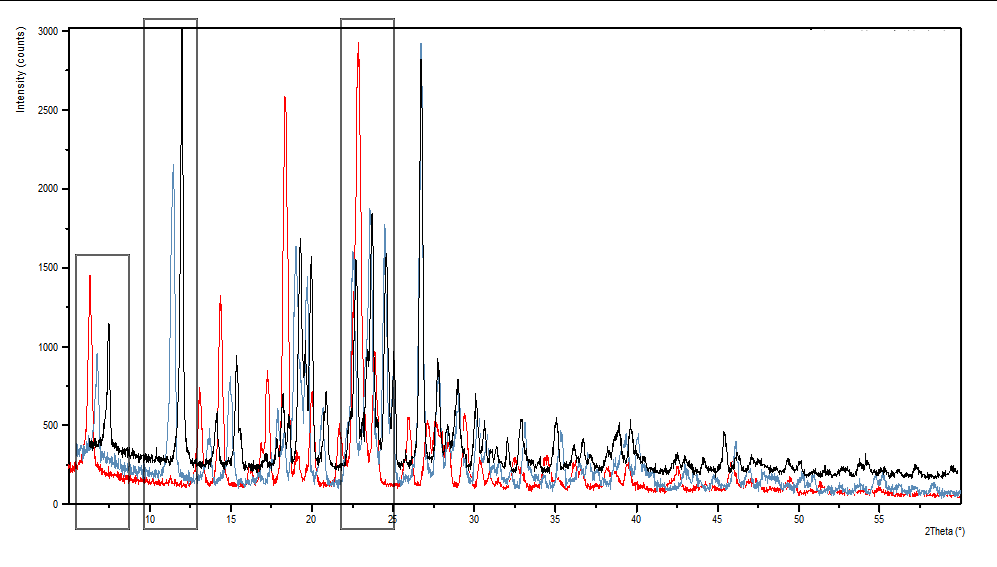Image resolution: width=997 pixels, height=567 pixels.
Task: Pick the blue peak just above 11 degrees
Action: click(173, 167)
